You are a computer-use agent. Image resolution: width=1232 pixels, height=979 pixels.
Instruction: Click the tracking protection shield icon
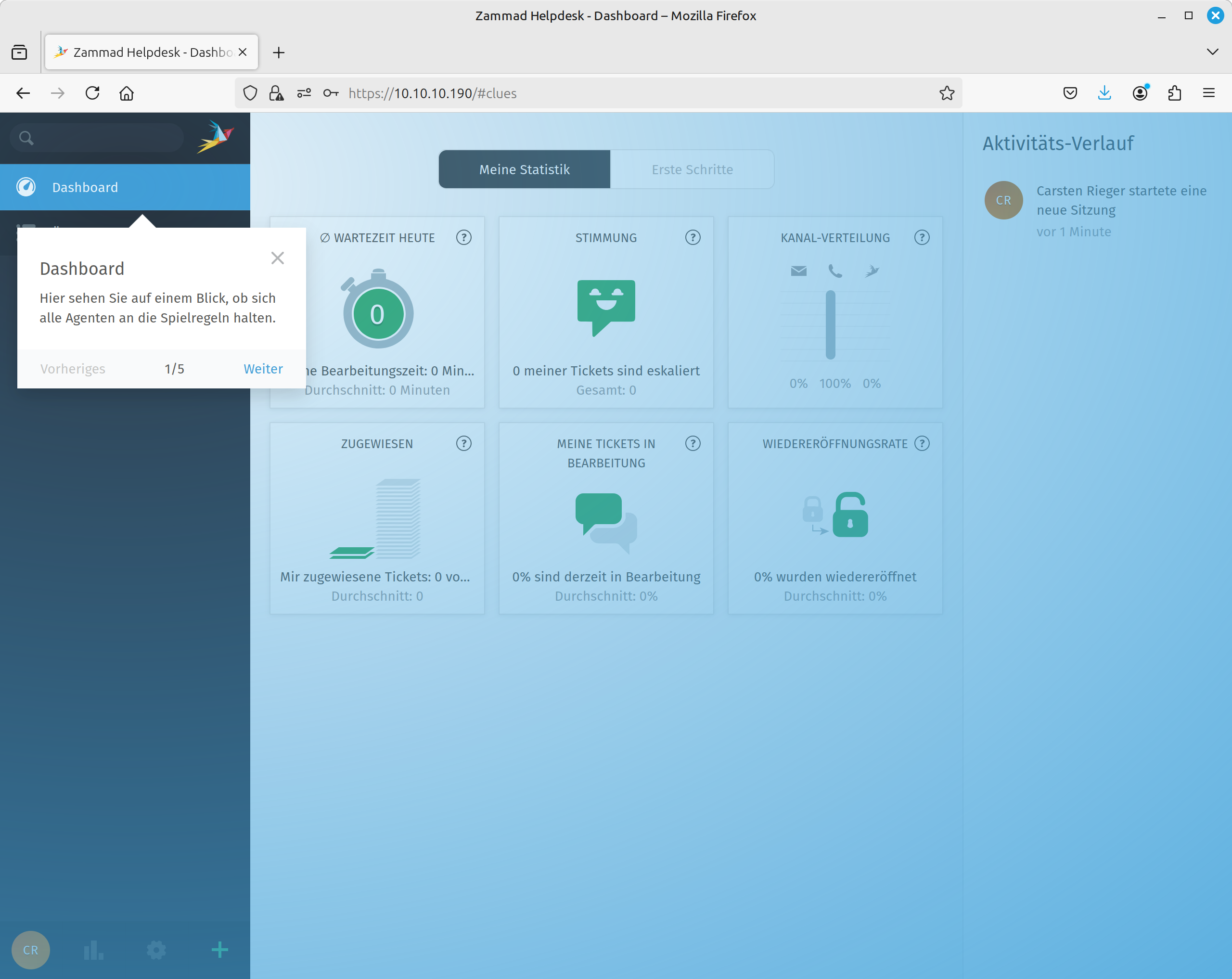pos(250,93)
